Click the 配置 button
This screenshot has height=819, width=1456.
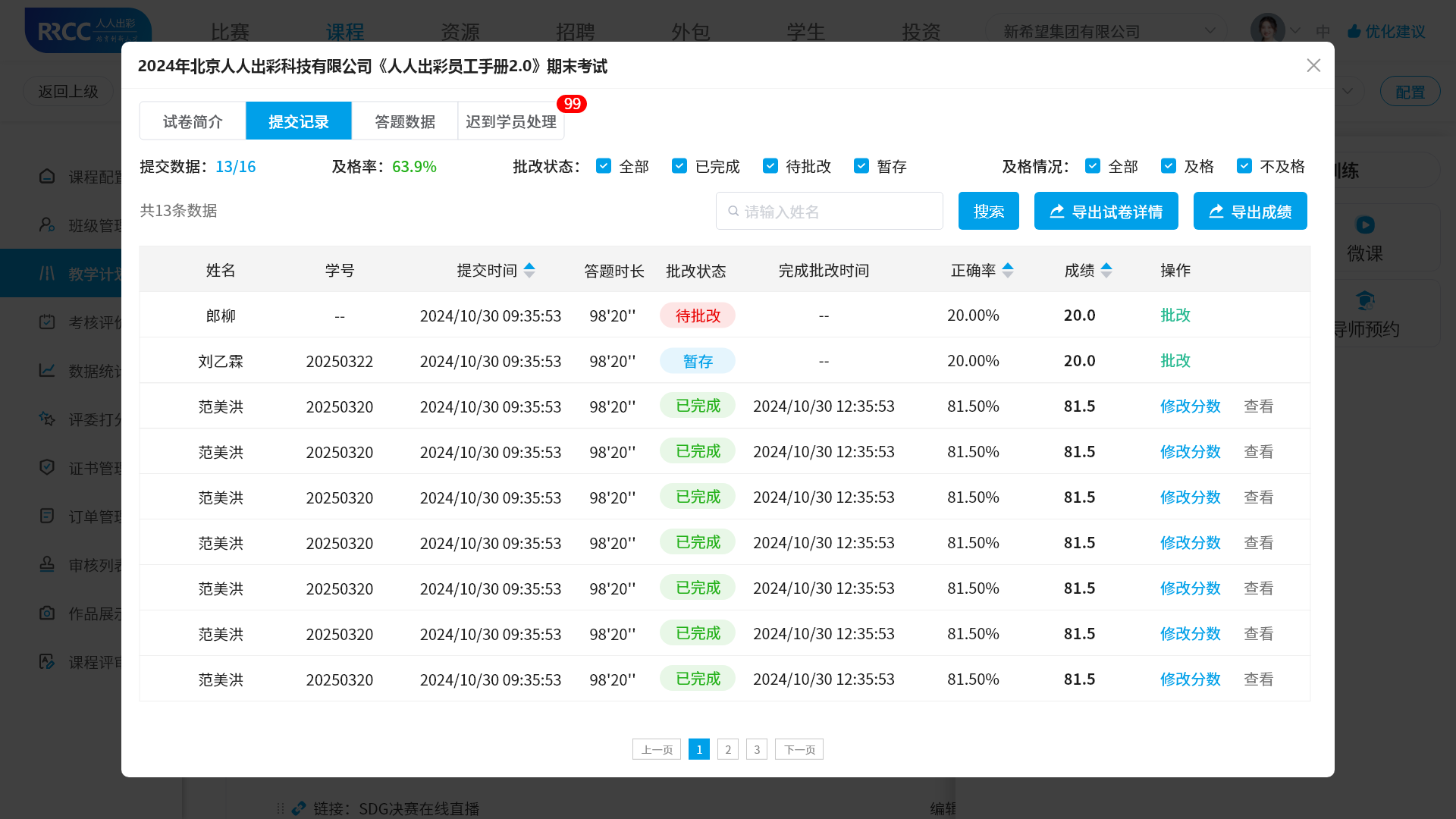pos(1410,91)
